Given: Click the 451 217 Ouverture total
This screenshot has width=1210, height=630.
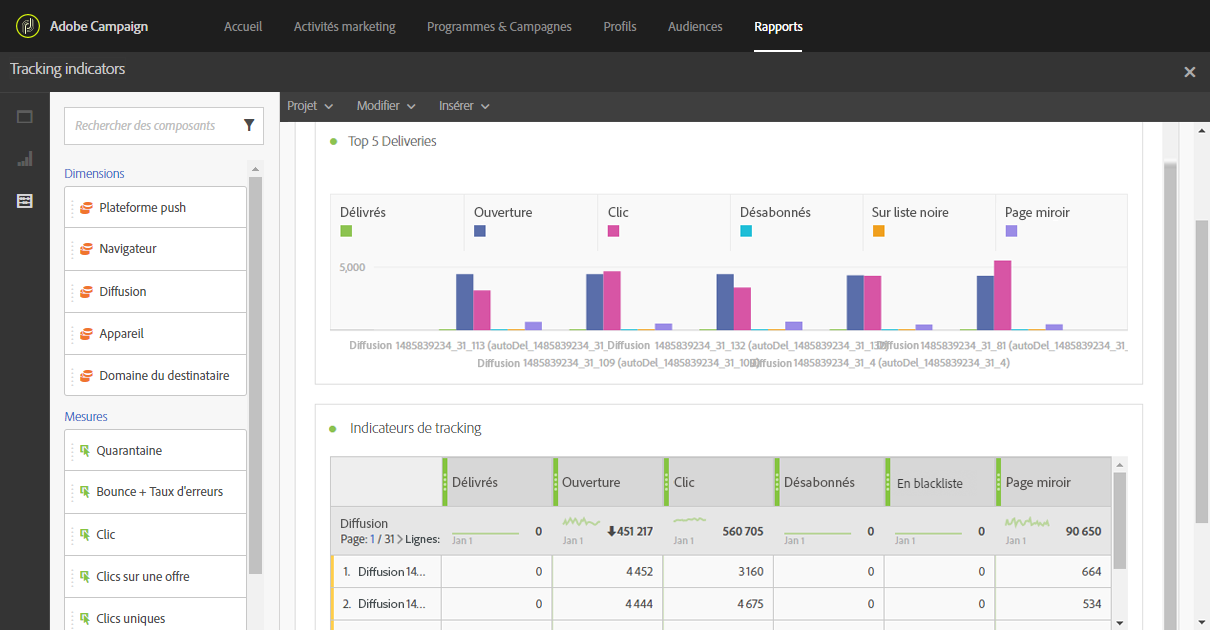Looking at the screenshot, I should [x=636, y=532].
